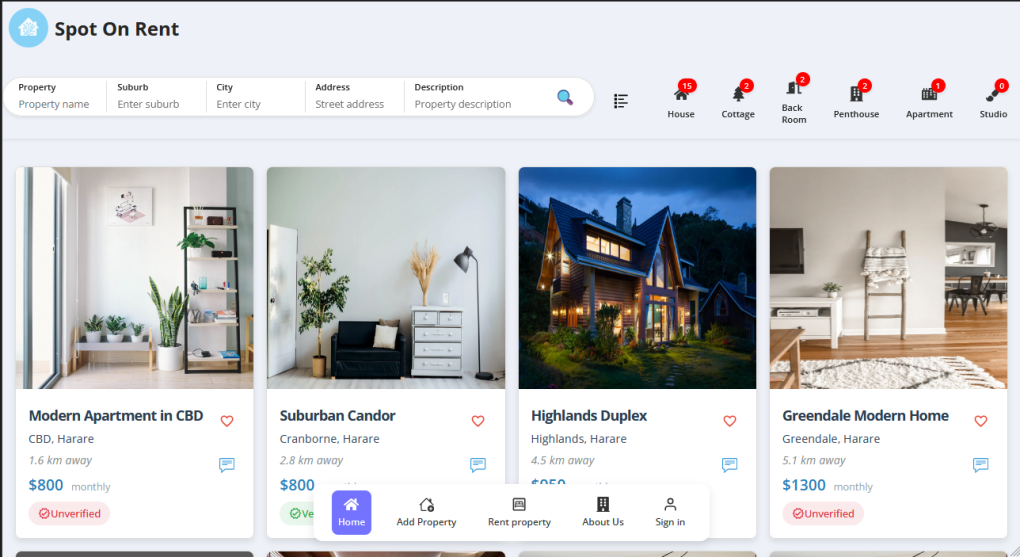The width and height of the screenshot is (1020, 557).
Task: Click the Spot On Rent title text
Action: tap(116, 29)
